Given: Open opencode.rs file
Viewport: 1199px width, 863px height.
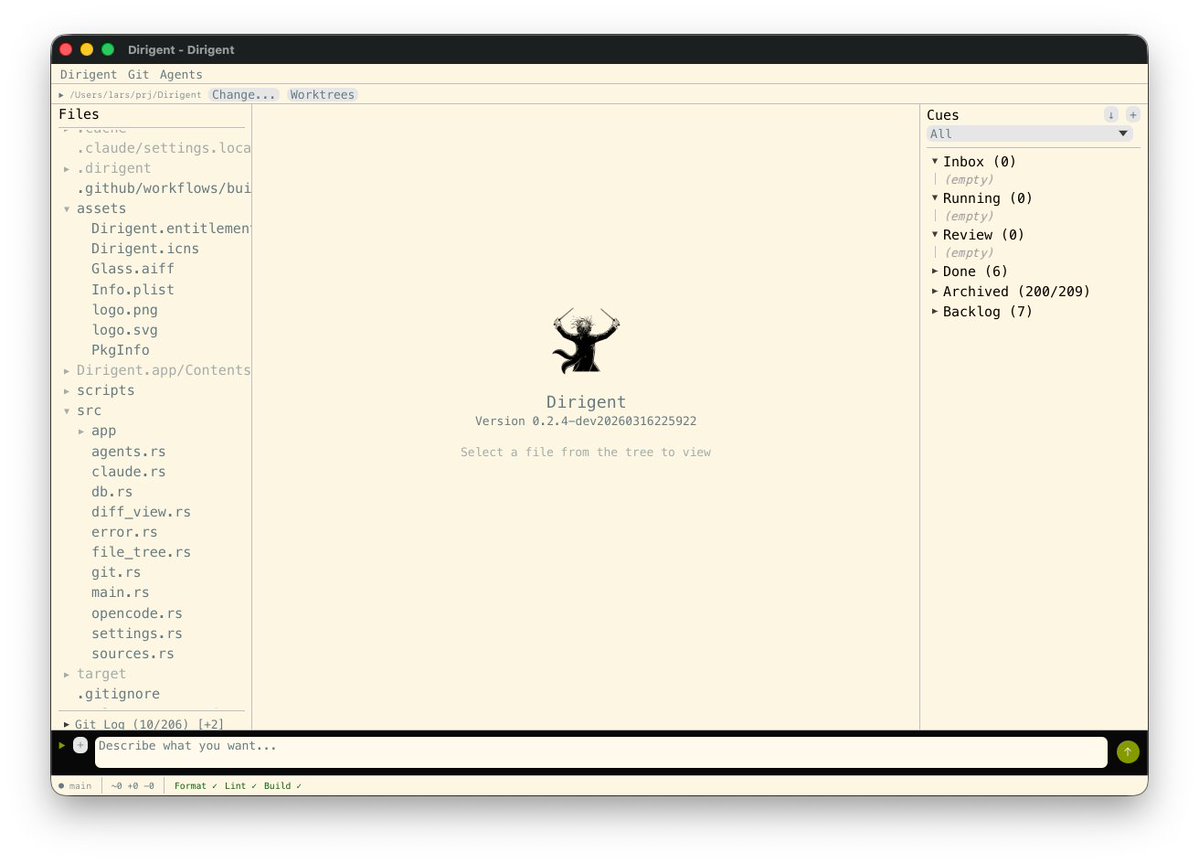Looking at the screenshot, I should coord(137,613).
